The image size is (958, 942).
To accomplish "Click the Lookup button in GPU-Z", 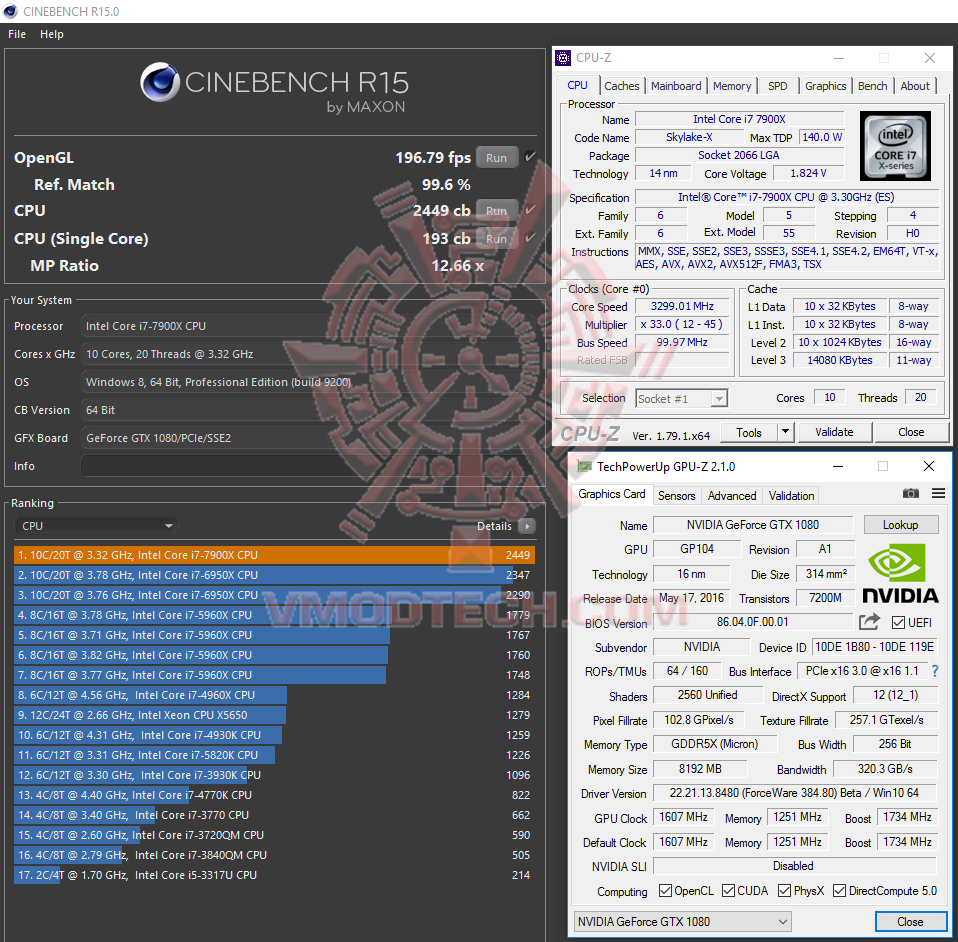I will click(900, 524).
